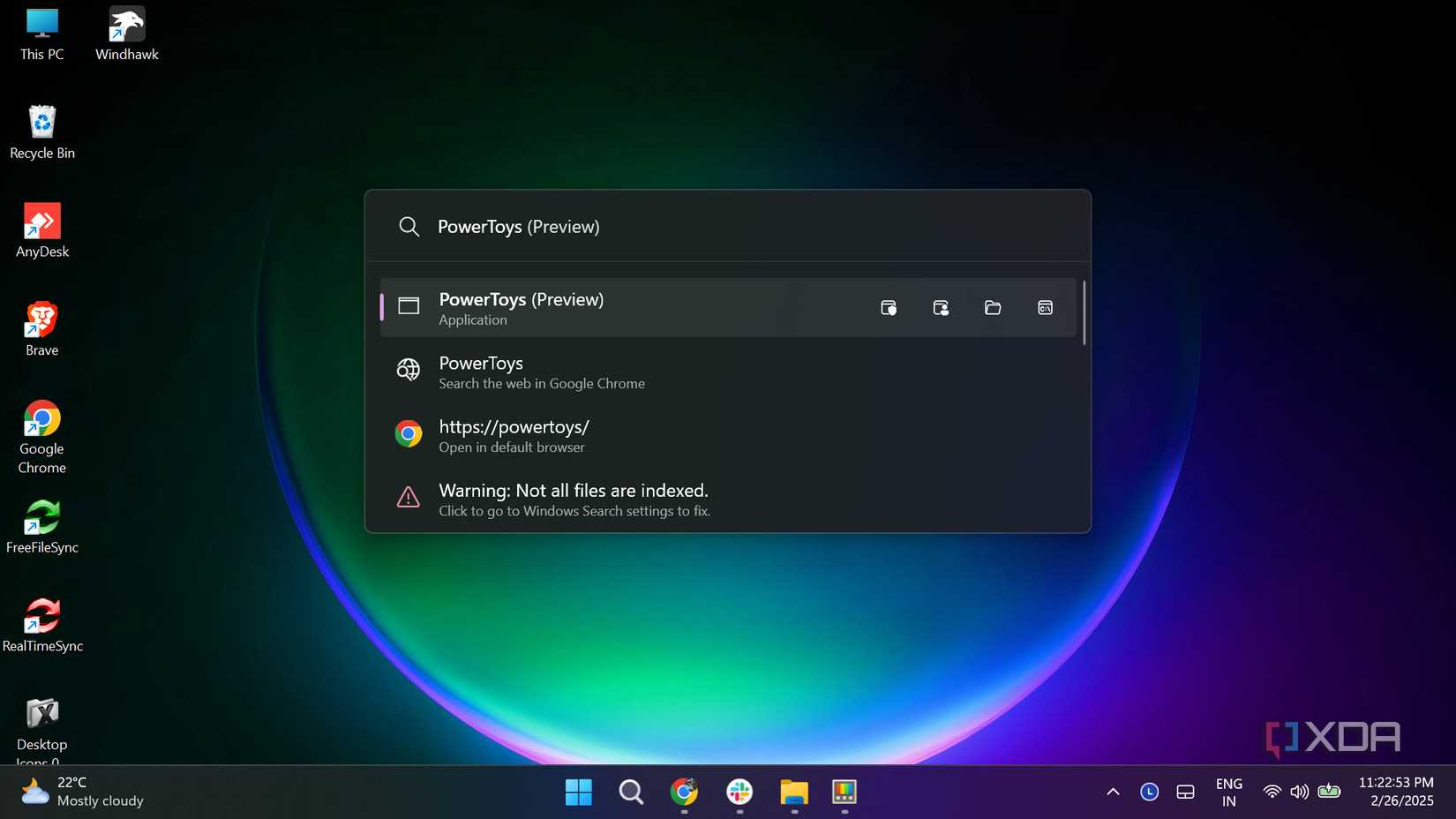Open the clock and date flyout
This screenshot has height=819, width=1456.
click(x=1396, y=792)
